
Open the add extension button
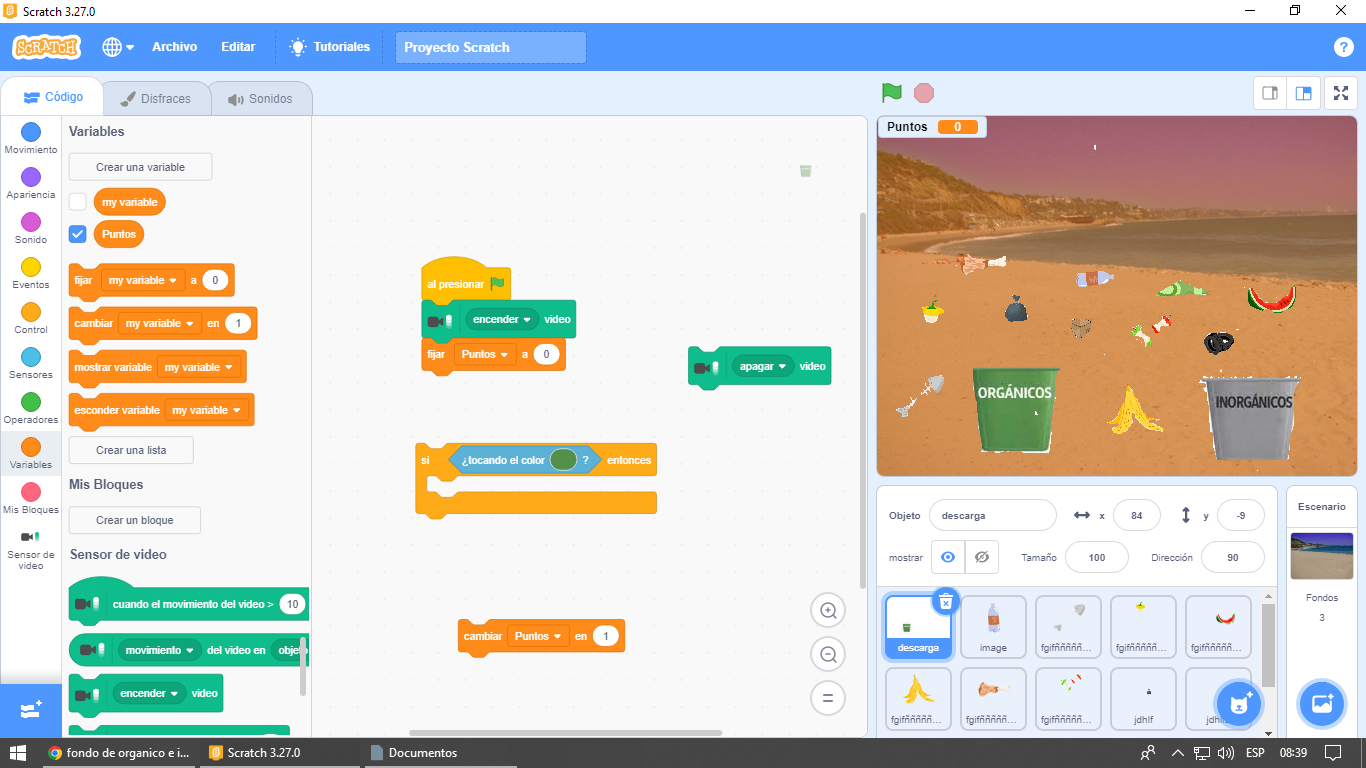(30, 711)
